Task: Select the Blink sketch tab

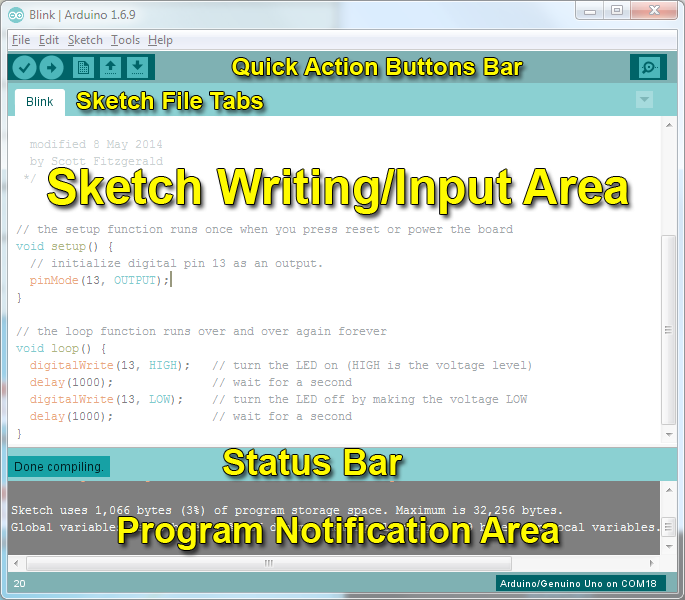Action: click(x=40, y=102)
